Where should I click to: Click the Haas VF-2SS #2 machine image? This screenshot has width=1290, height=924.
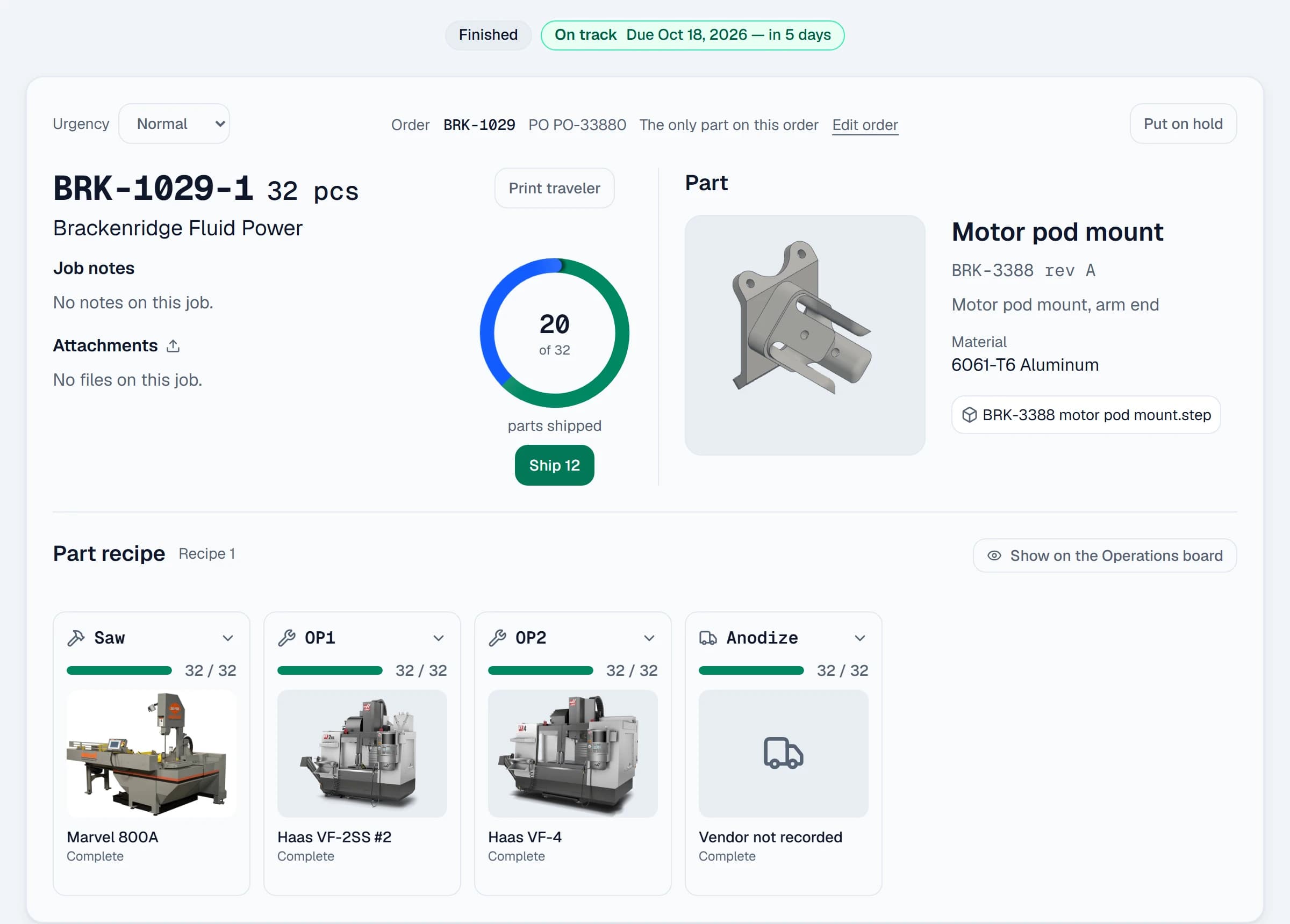(362, 753)
